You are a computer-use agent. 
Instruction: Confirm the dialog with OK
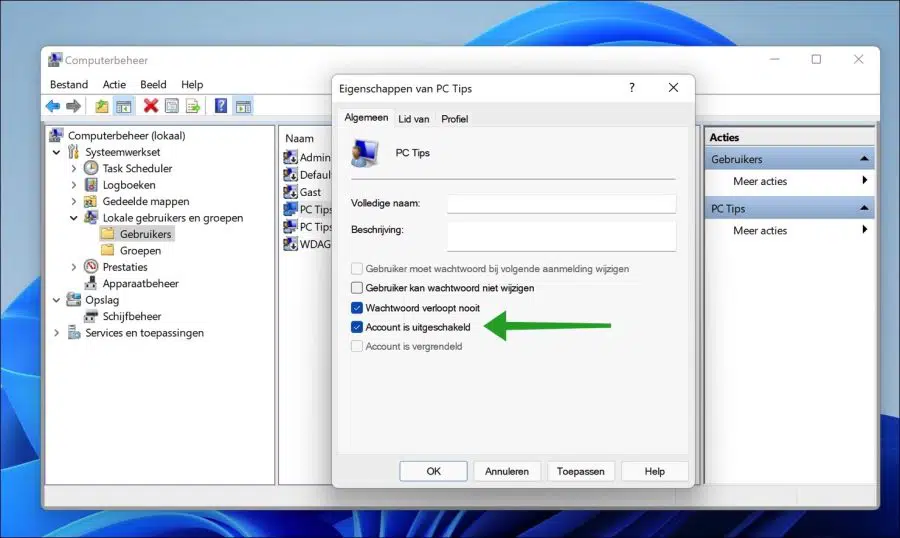[433, 471]
